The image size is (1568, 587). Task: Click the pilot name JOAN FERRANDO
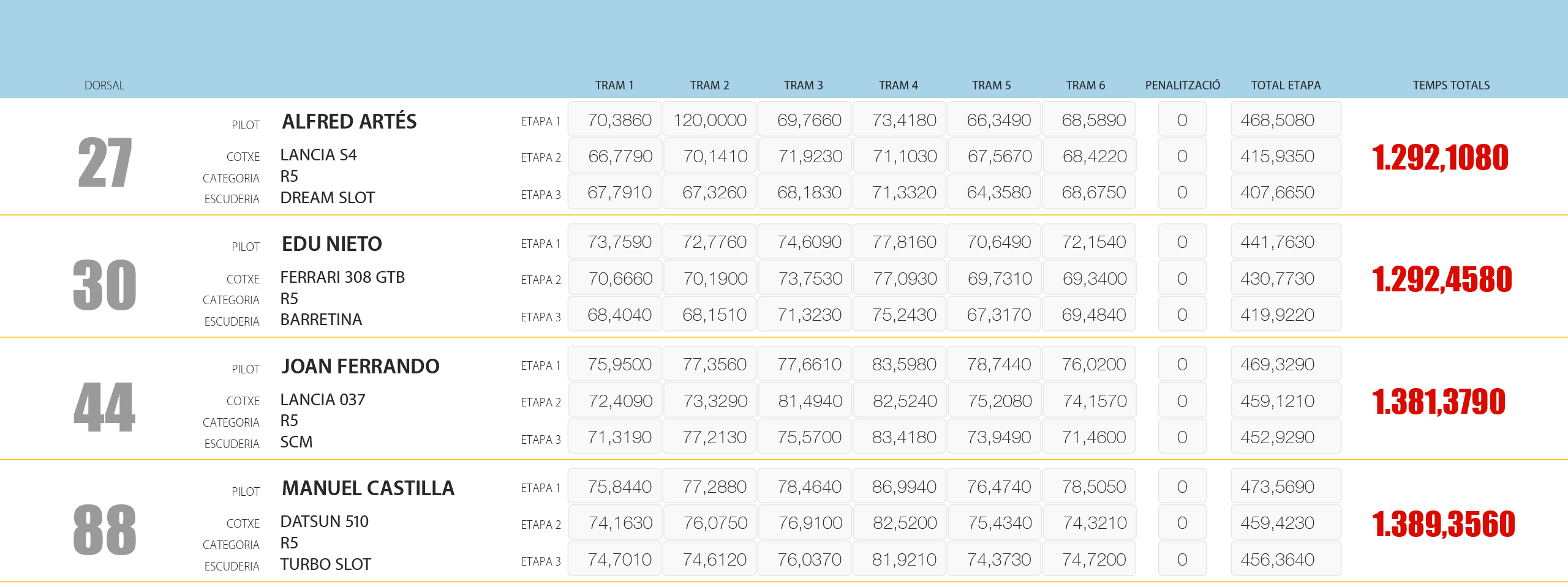coord(360,367)
